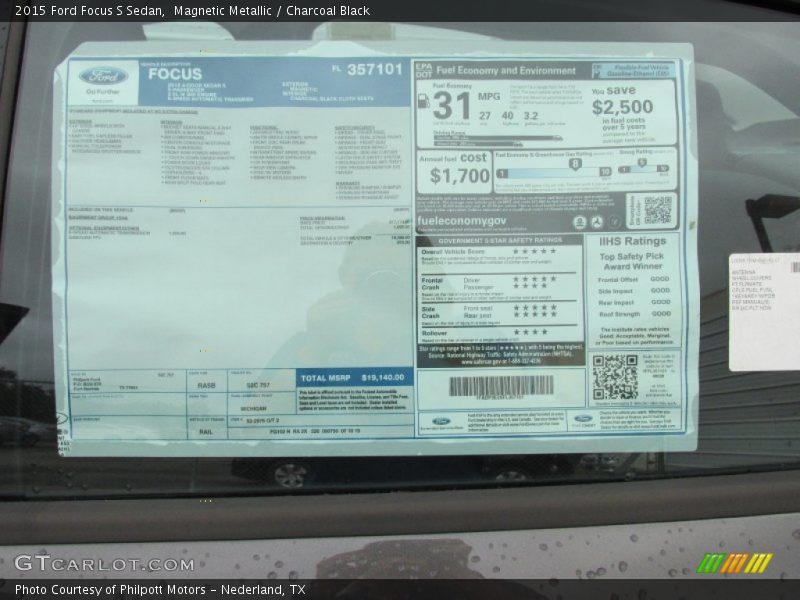Click the TOTAL MSRP $19,140.00 box

pyautogui.click(x=354, y=378)
